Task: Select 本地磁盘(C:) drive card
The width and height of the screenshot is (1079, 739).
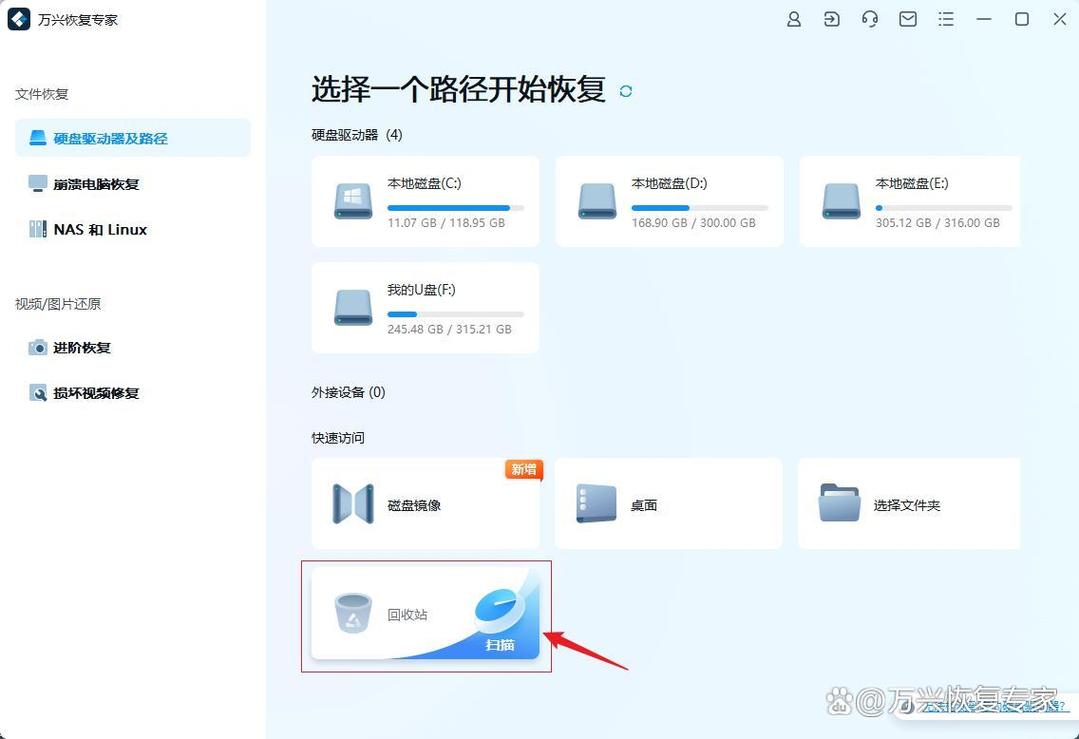Action: [x=425, y=200]
